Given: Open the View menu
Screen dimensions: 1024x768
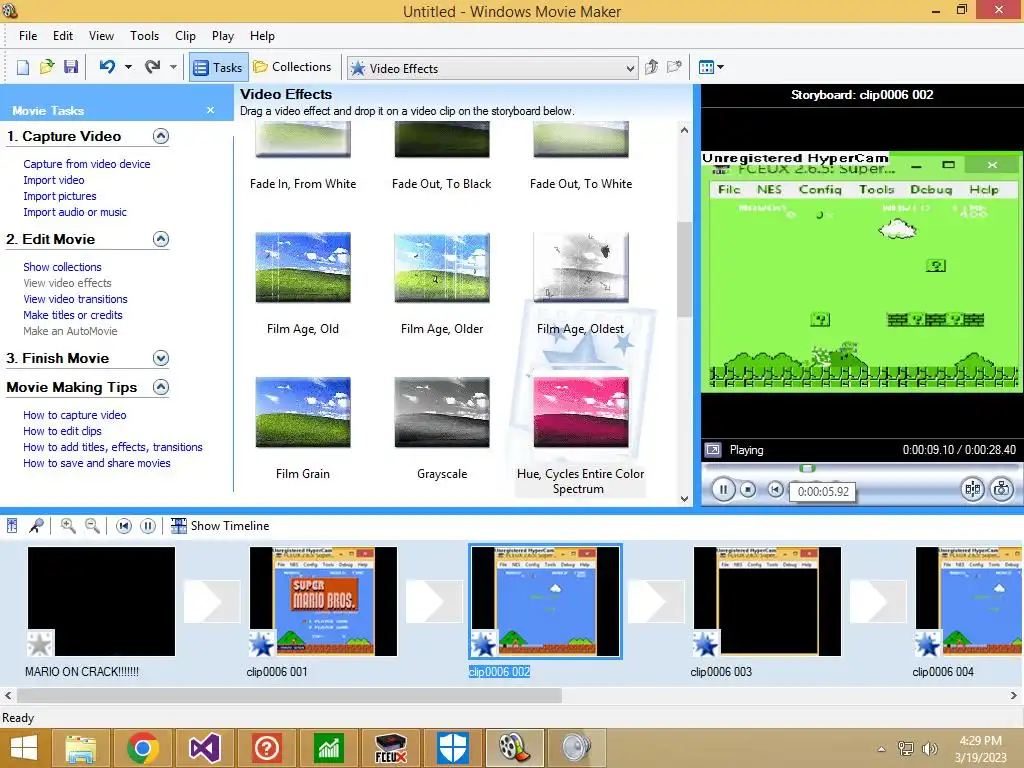Looking at the screenshot, I should [101, 36].
